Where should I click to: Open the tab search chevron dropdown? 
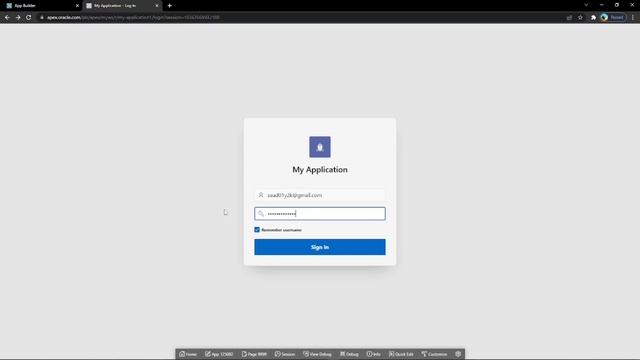click(x=586, y=5)
